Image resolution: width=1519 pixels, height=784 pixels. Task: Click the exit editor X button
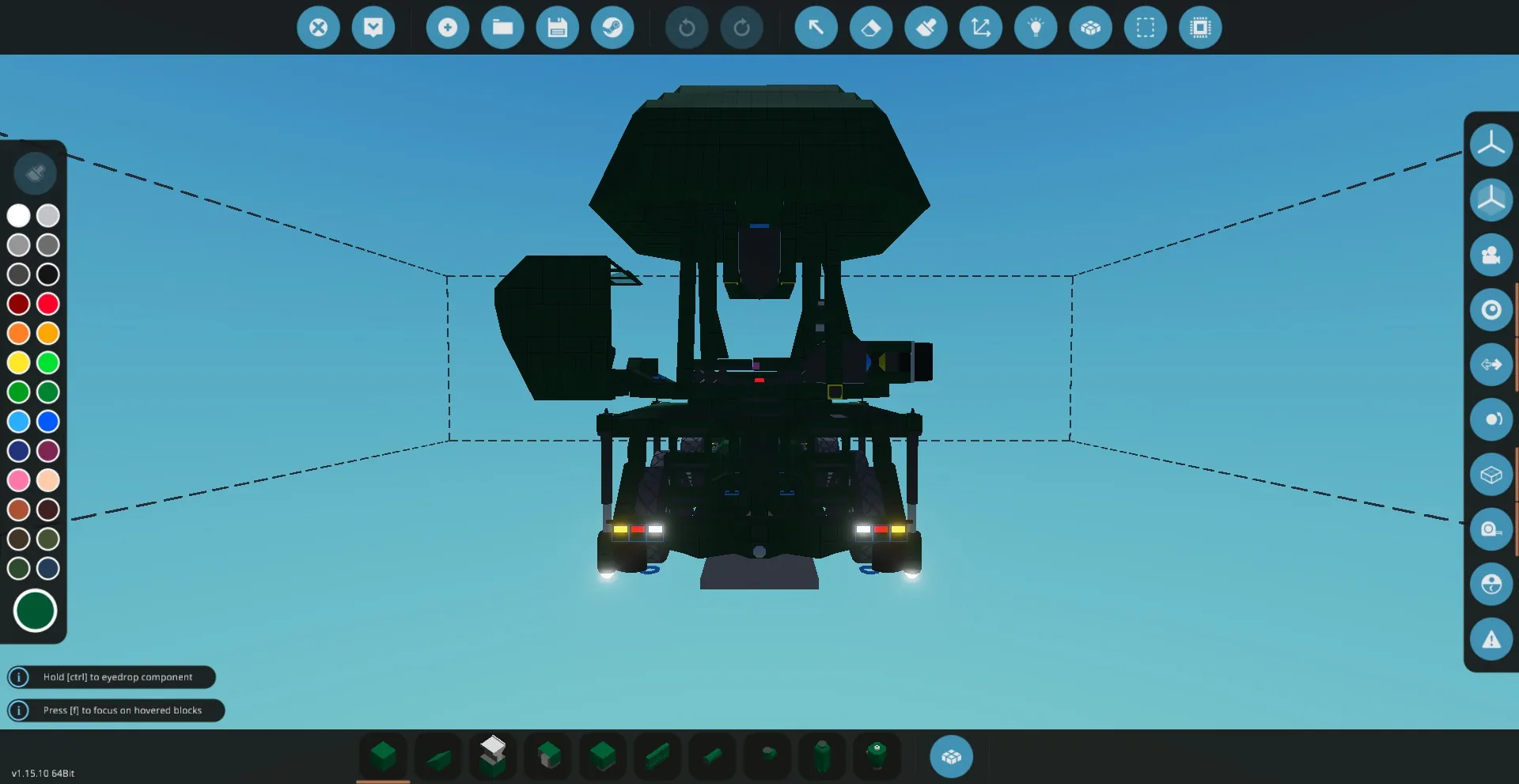pyautogui.click(x=318, y=28)
